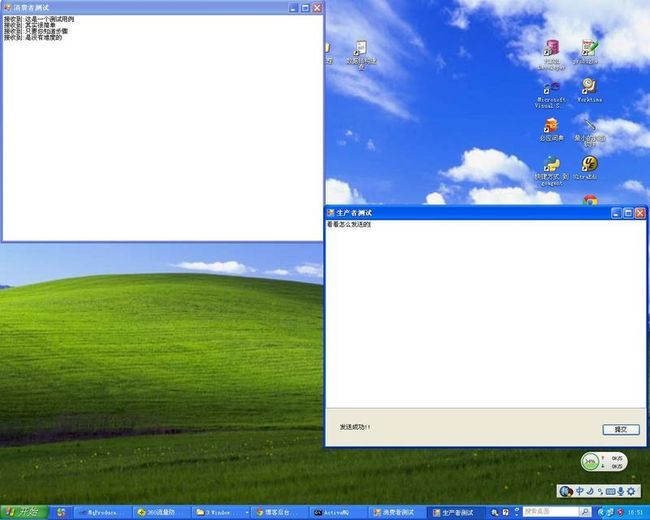Click the help question-mark icon in taskbar
Screen dimensions: 650x520
[506, 513]
